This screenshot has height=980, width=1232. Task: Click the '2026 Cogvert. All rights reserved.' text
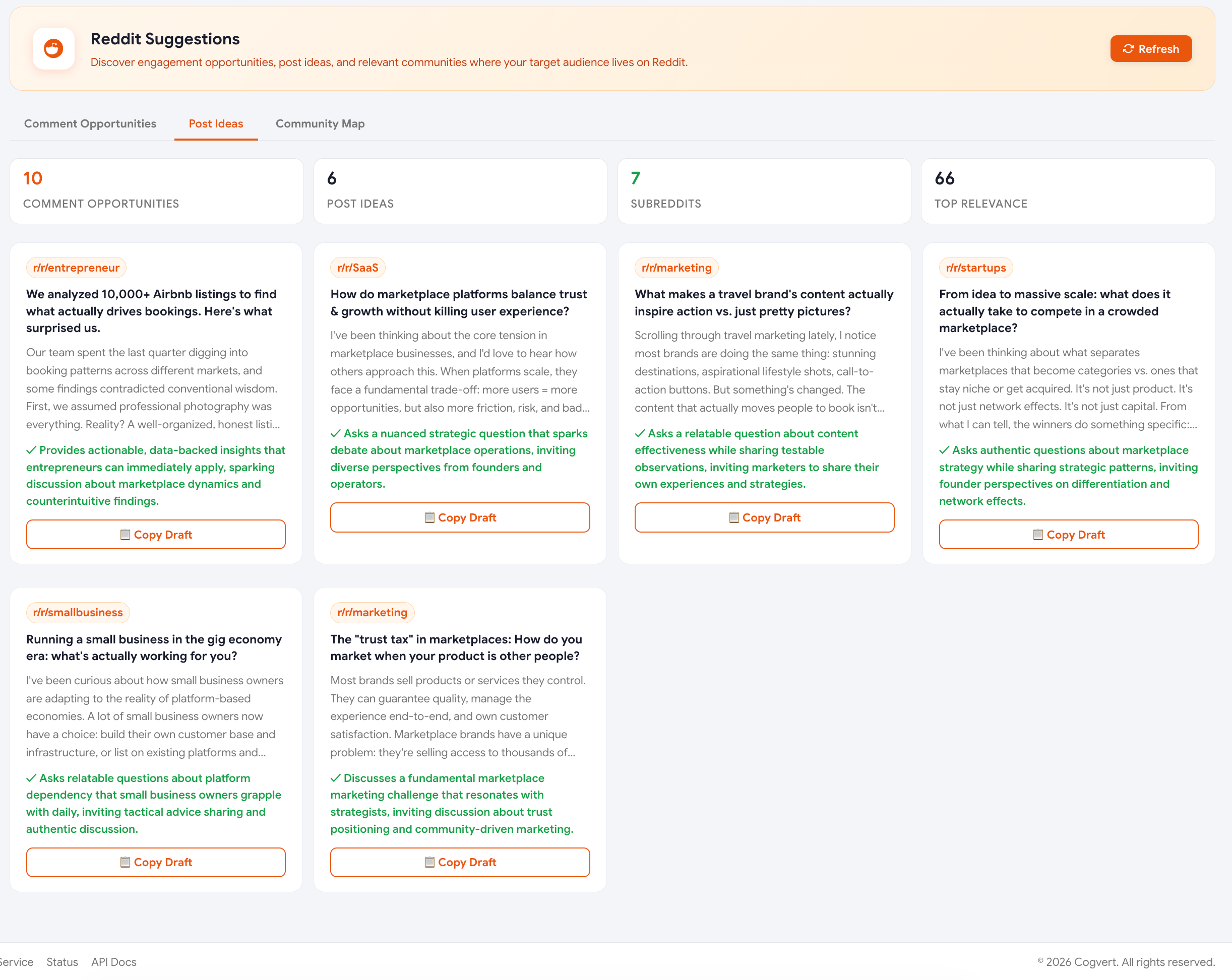(x=1126, y=962)
